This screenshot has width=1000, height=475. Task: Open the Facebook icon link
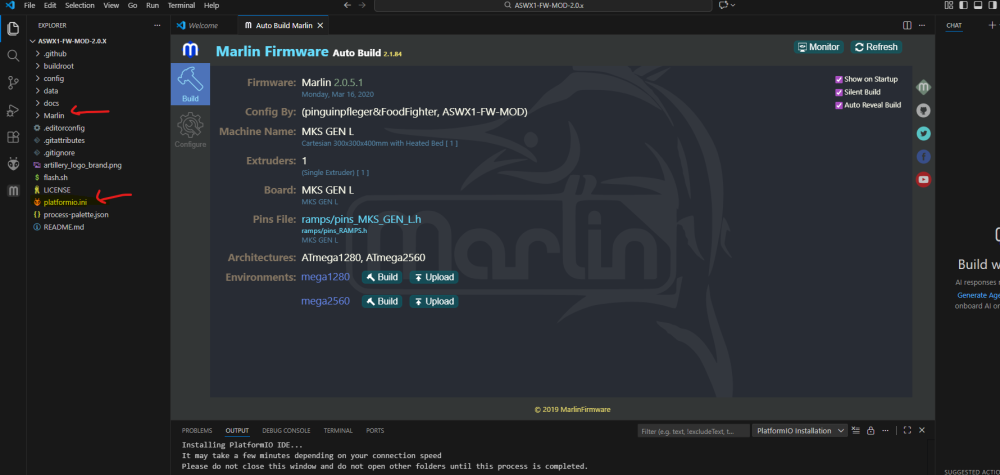(x=923, y=156)
